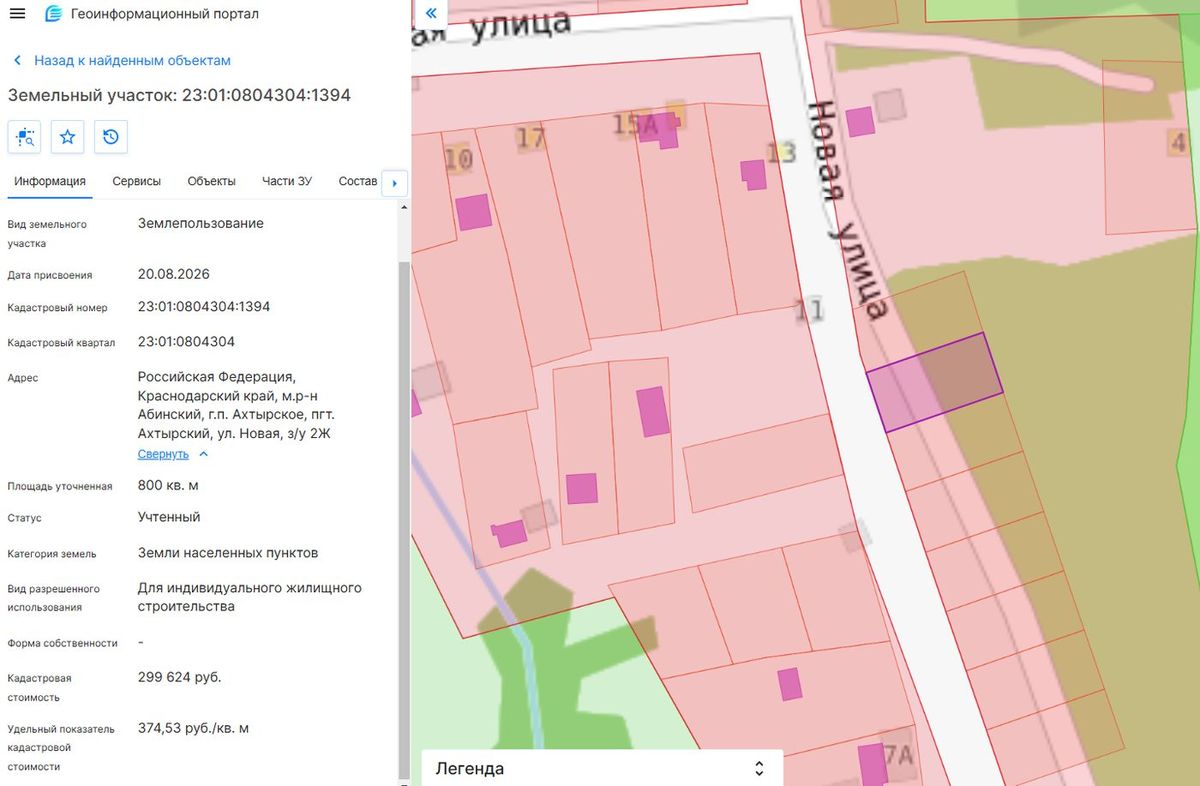Open the Состав tab
Image resolution: width=1200 pixels, height=786 pixels.
coord(358,181)
